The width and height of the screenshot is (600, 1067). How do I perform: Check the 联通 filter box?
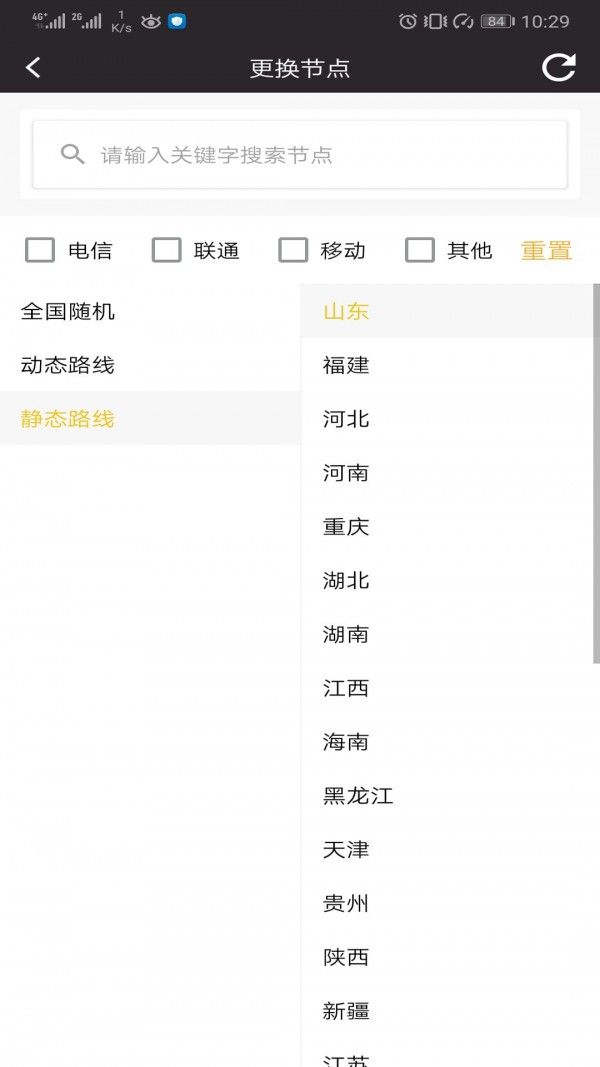pyautogui.click(x=167, y=250)
